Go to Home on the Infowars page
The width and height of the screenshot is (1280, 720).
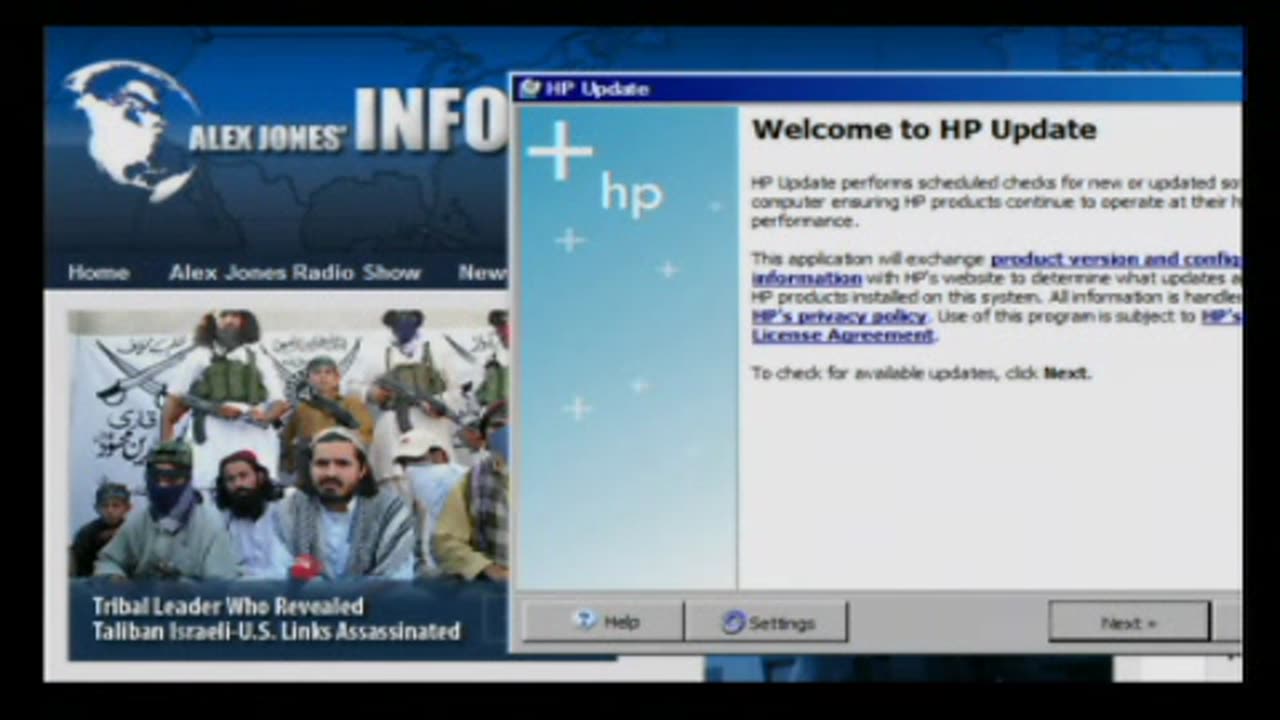(98, 272)
